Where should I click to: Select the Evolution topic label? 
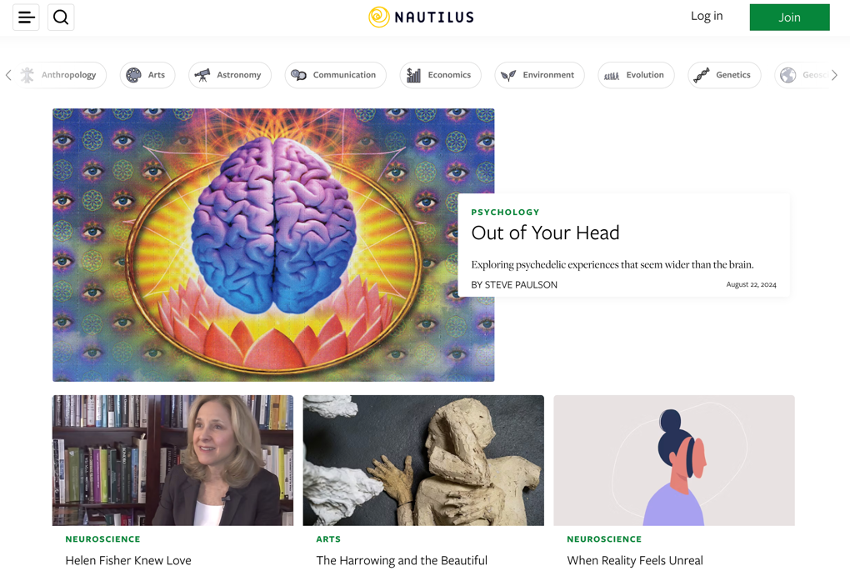pos(645,75)
